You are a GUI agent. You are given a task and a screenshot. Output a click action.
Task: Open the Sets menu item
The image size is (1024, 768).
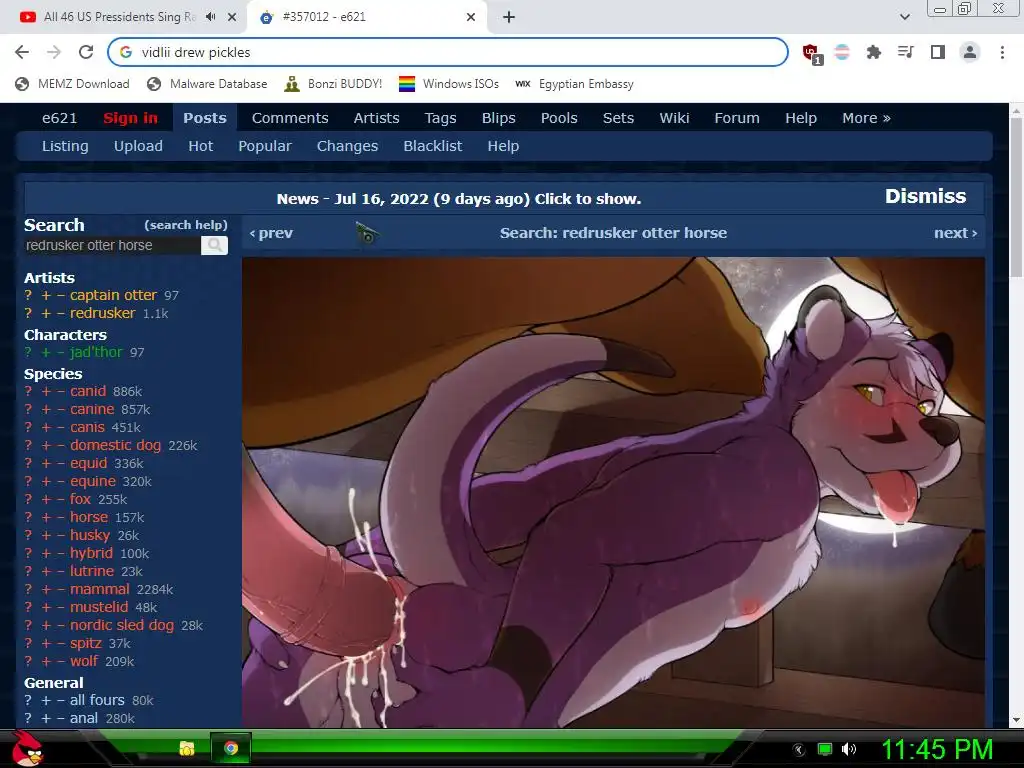(618, 118)
